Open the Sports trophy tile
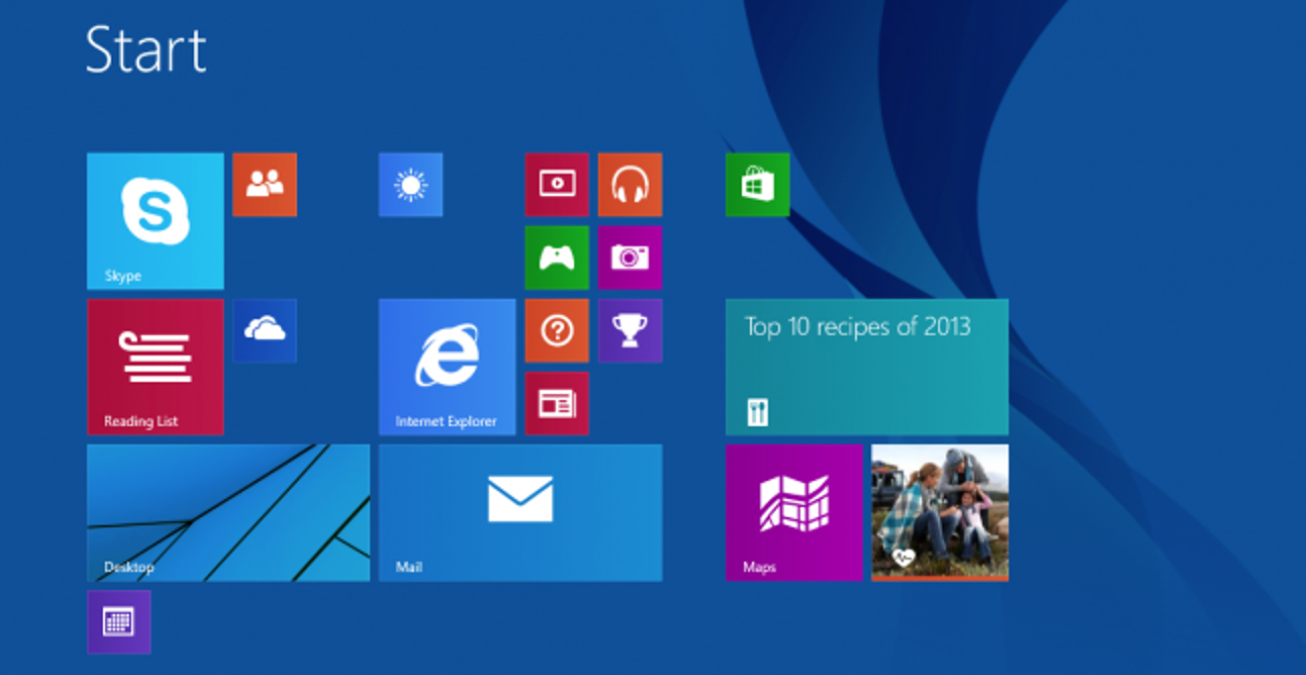 pos(630,331)
